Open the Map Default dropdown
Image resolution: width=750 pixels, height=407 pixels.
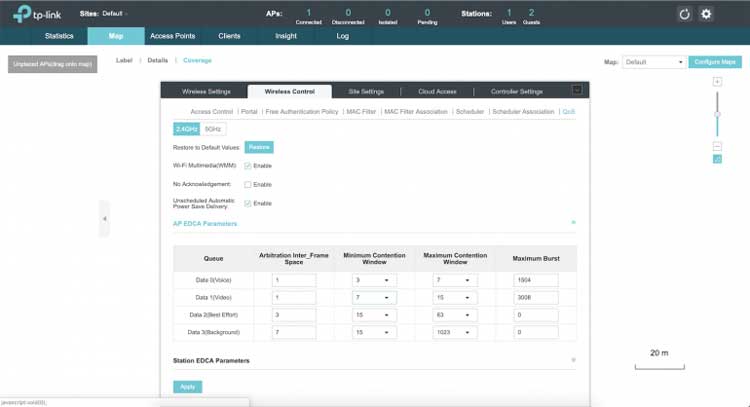coord(653,62)
